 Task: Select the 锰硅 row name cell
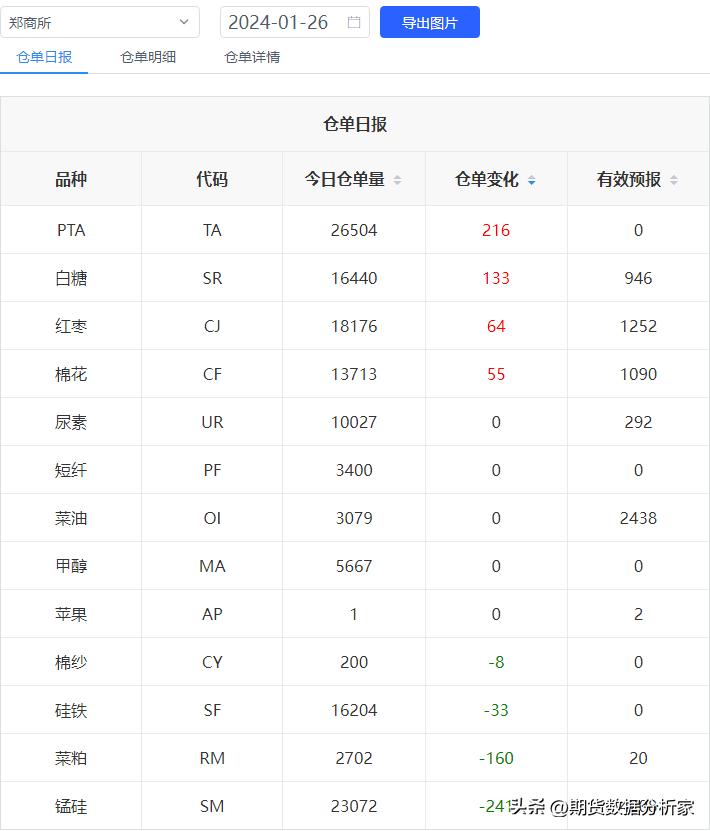71,806
